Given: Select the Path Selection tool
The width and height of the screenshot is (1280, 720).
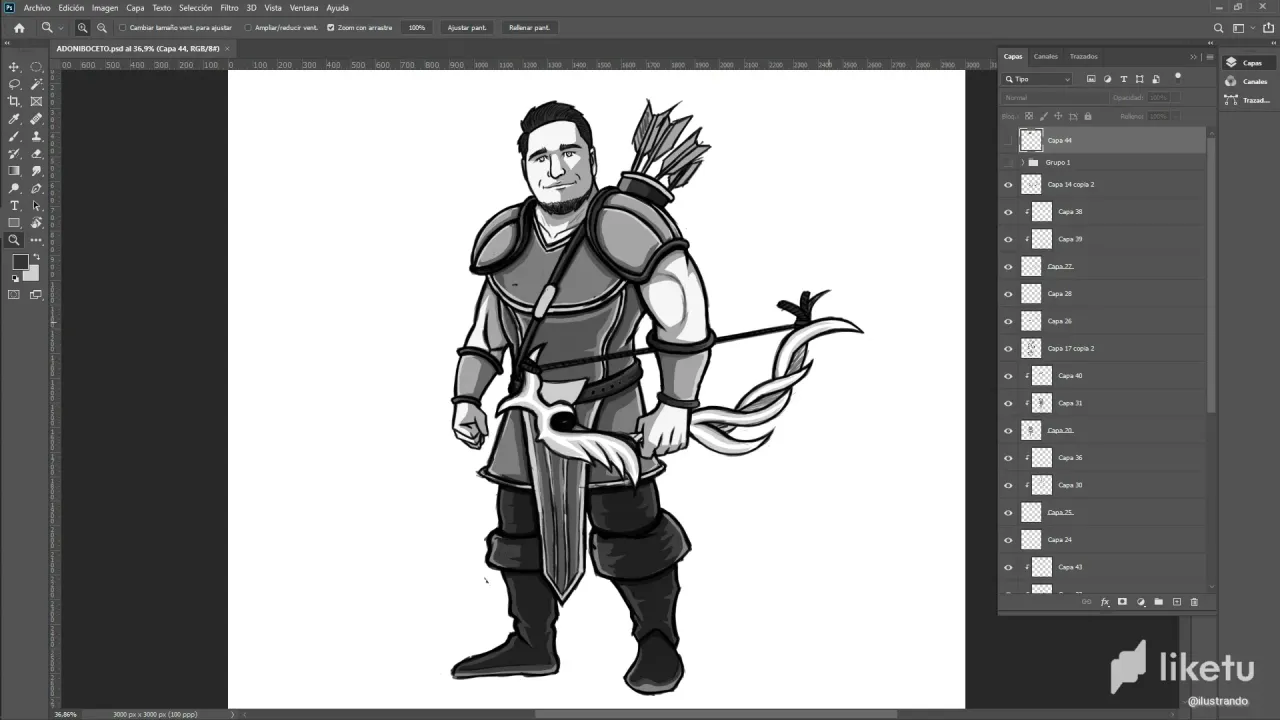Looking at the screenshot, I should pos(36,205).
